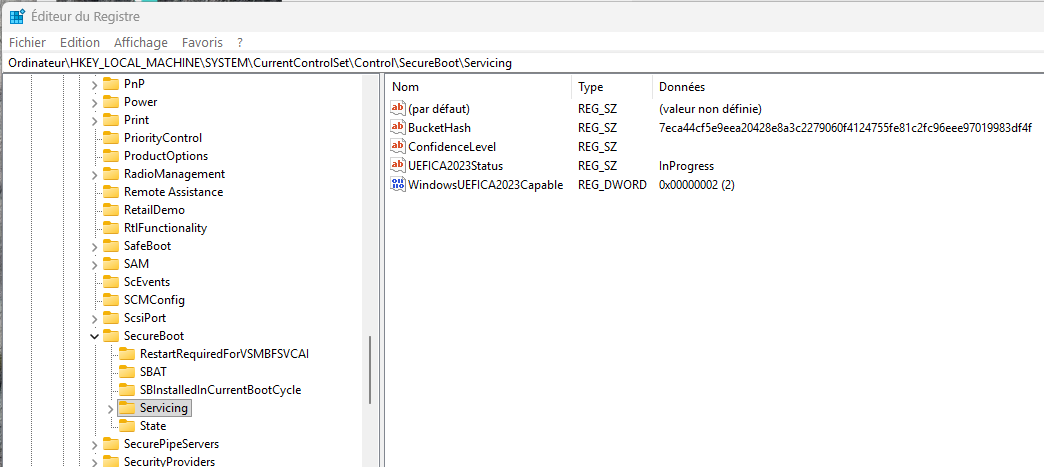Click the ConfidenceLevel string value icon
The height and width of the screenshot is (467, 1044).
point(397,147)
